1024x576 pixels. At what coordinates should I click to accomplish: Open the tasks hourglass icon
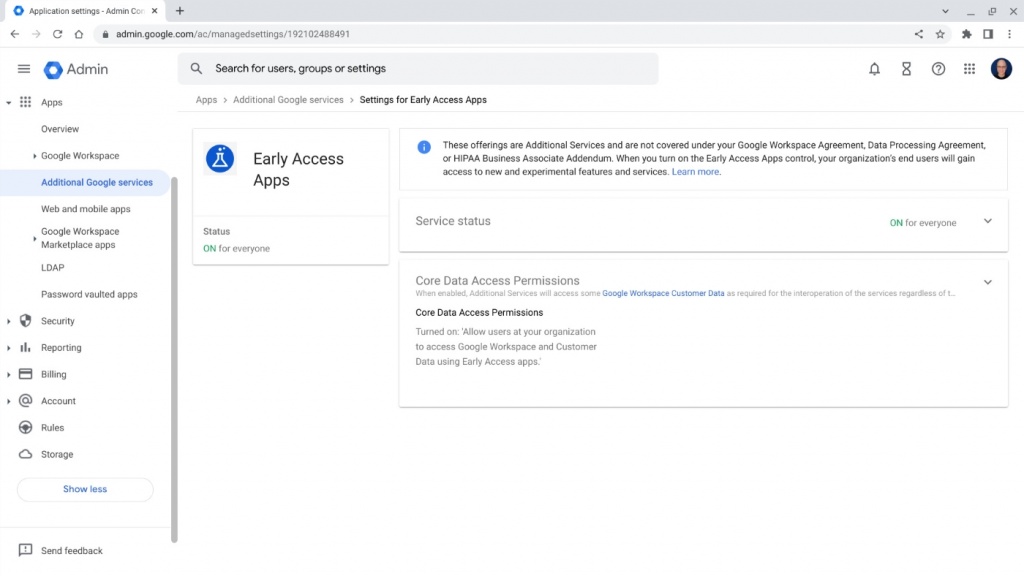(906, 69)
